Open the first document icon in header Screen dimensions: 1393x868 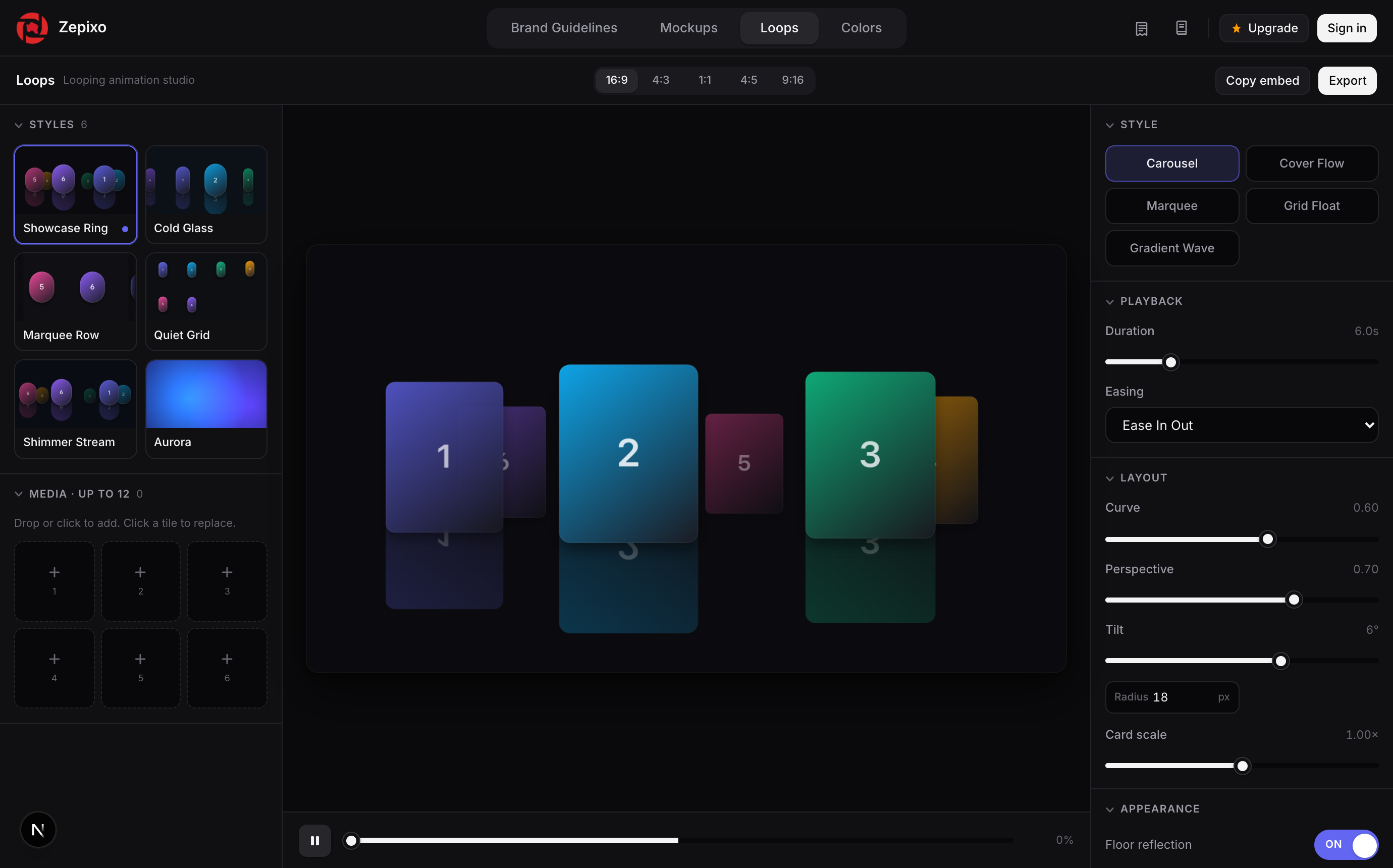[x=1141, y=28]
